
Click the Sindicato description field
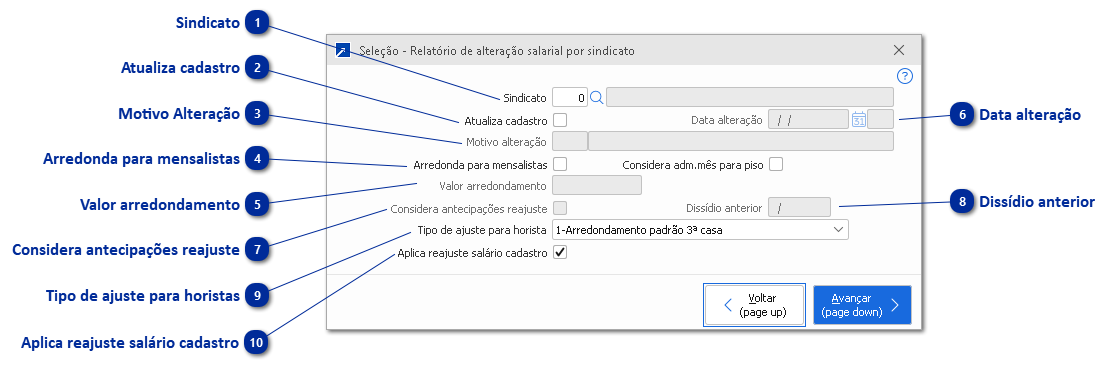(750, 98)
